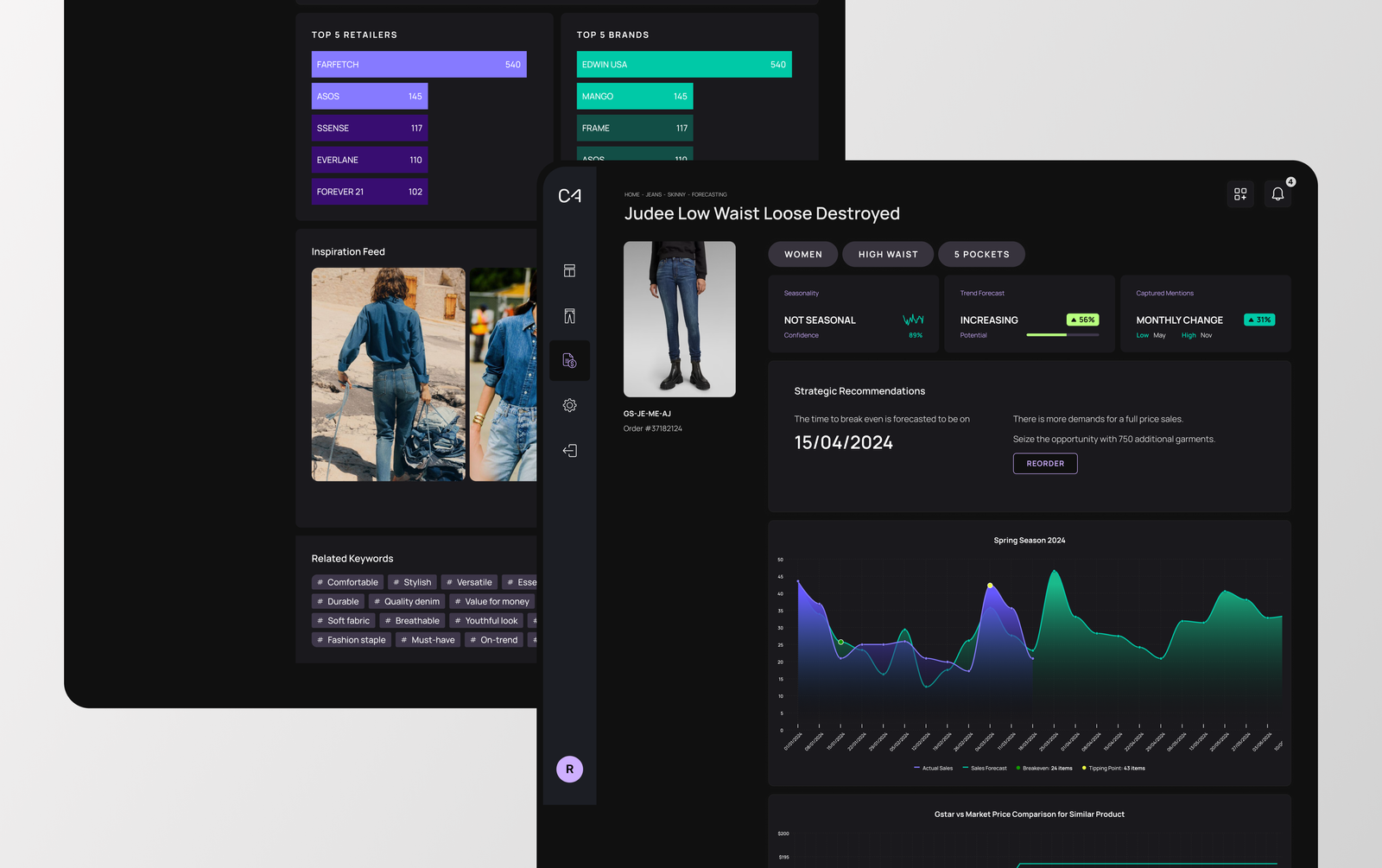Open the layout dashboard icon in sidebar
The image size is (1382, 868).
click(x=569, y=271)
